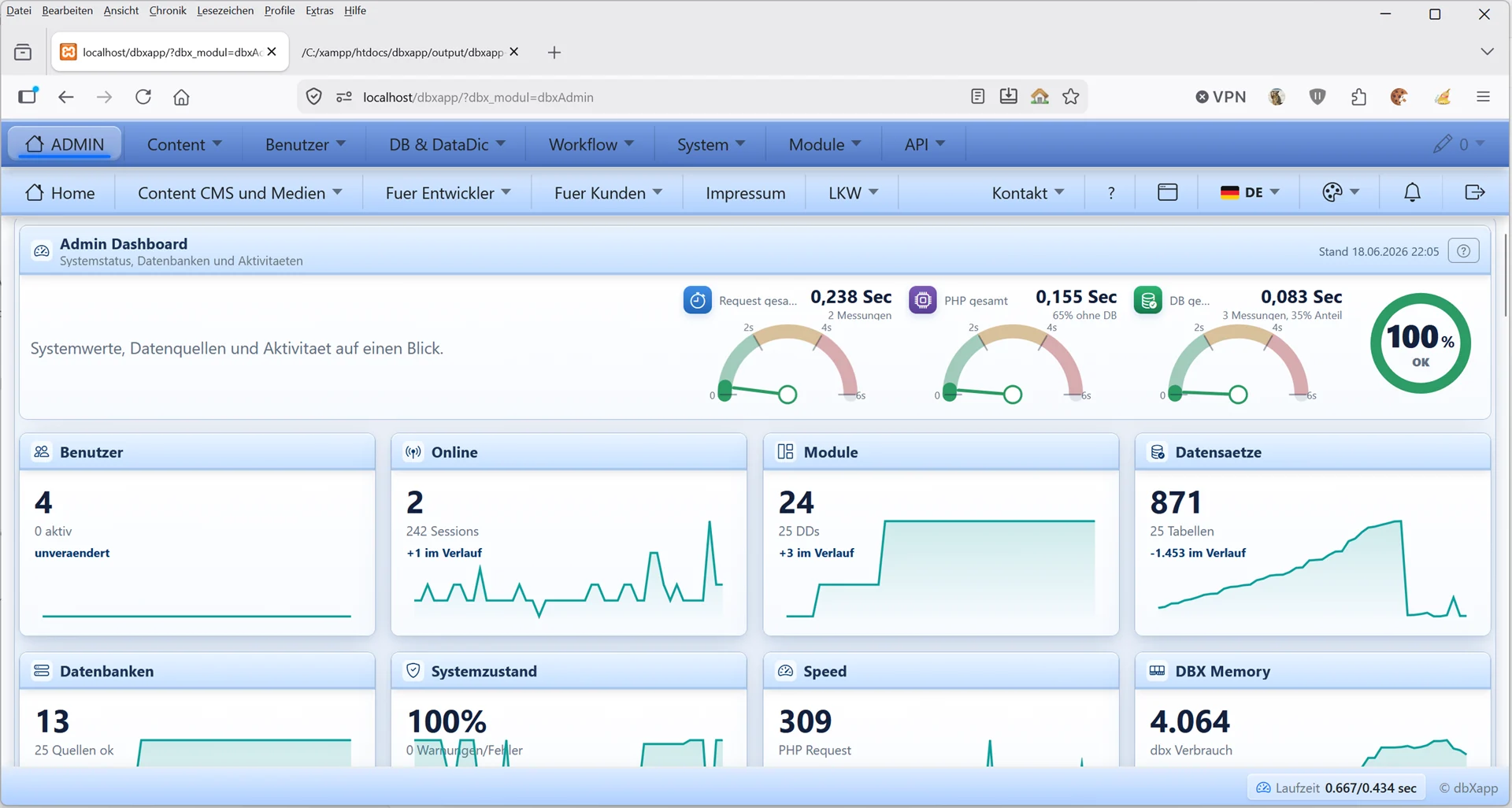Click the DB gesamt database icon
This screenshot has height=808, width=1512.
1147,300
